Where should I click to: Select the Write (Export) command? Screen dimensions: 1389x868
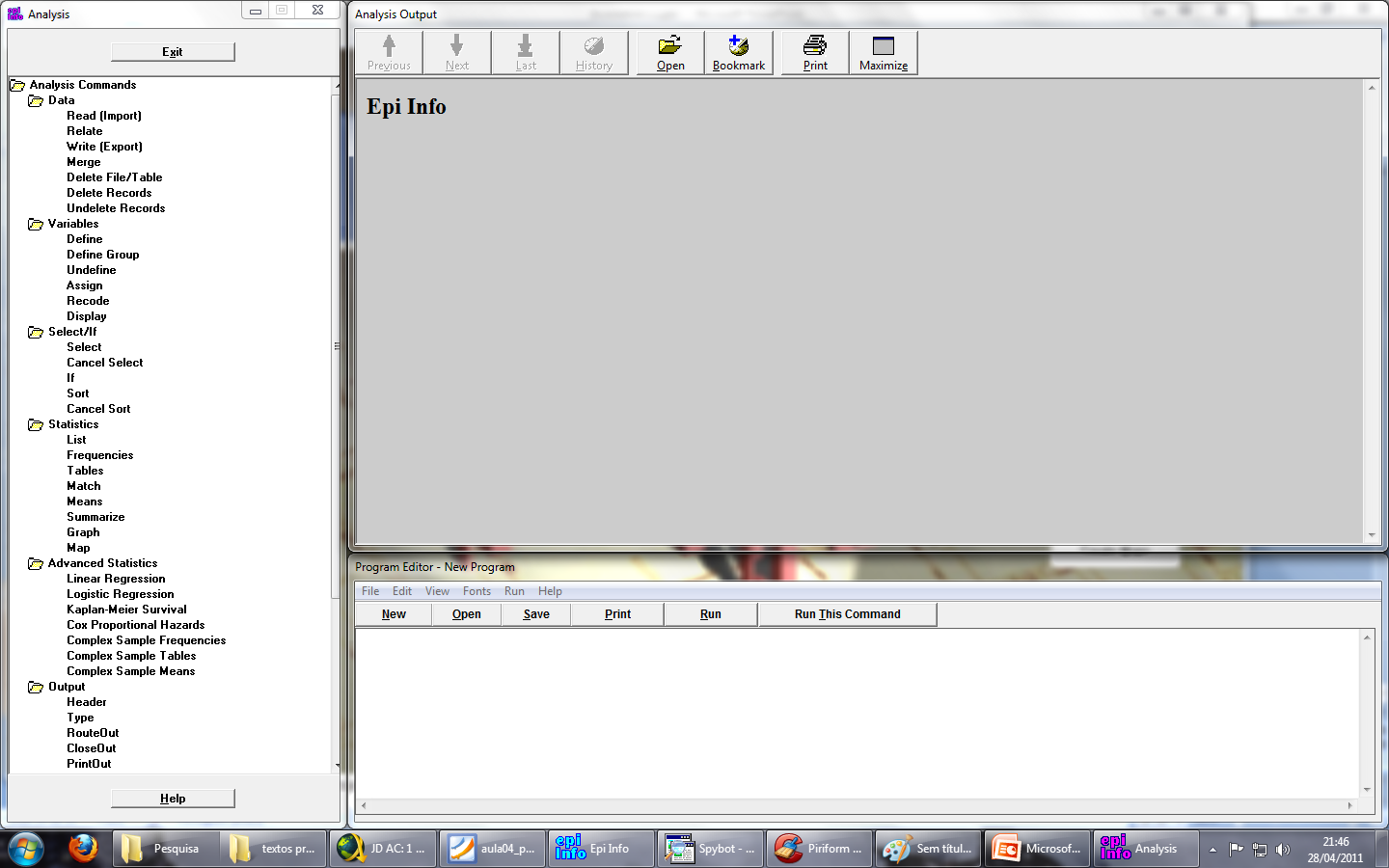[104, 147]
